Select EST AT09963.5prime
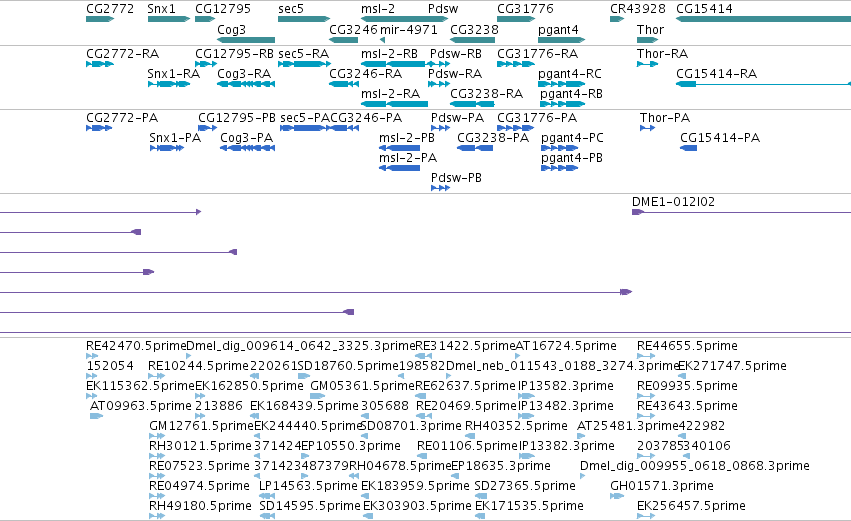This screenshot has width=851, height=521. tap(96, 416)
